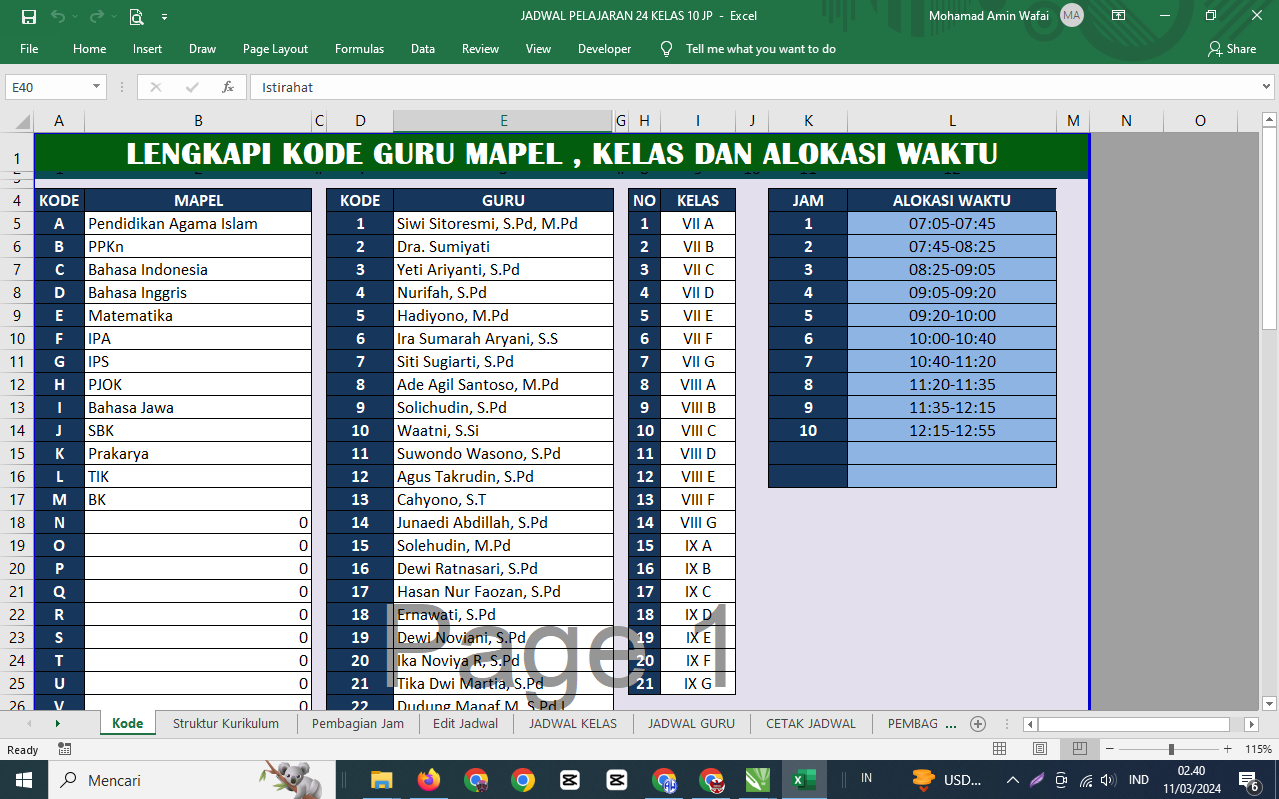
Task: Open the Formulas ribbon tab
Action: 359,49
